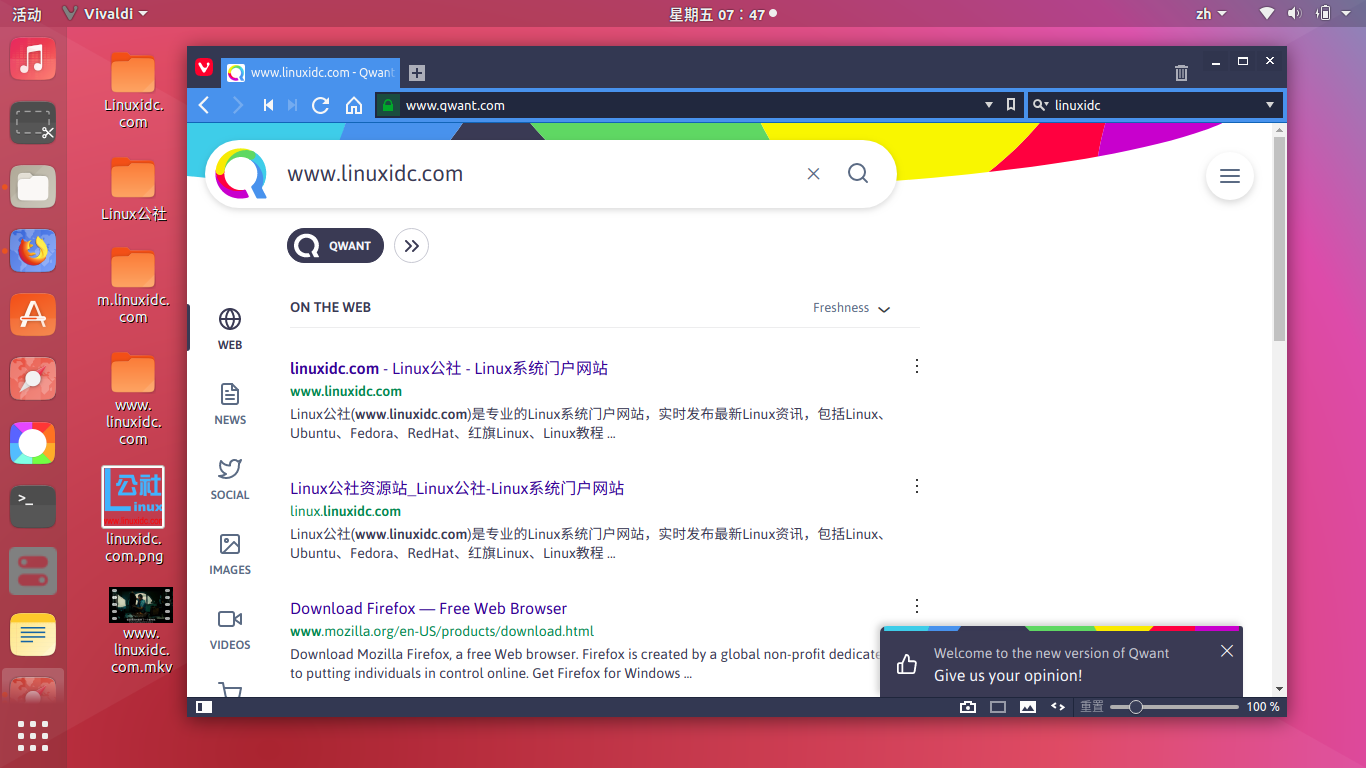Viewport: 1366px width, 768px height.
Task: Click the volume icon in the system tray
Action: point(1294,14)
